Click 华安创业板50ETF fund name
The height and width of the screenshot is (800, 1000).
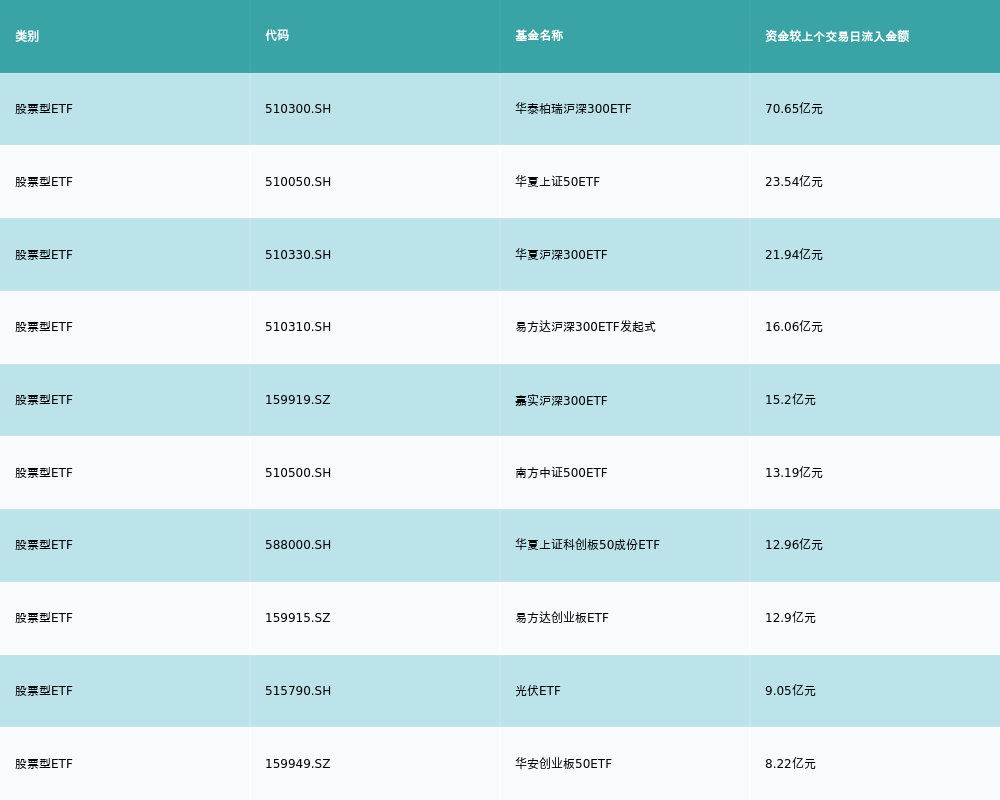(563, 764)
